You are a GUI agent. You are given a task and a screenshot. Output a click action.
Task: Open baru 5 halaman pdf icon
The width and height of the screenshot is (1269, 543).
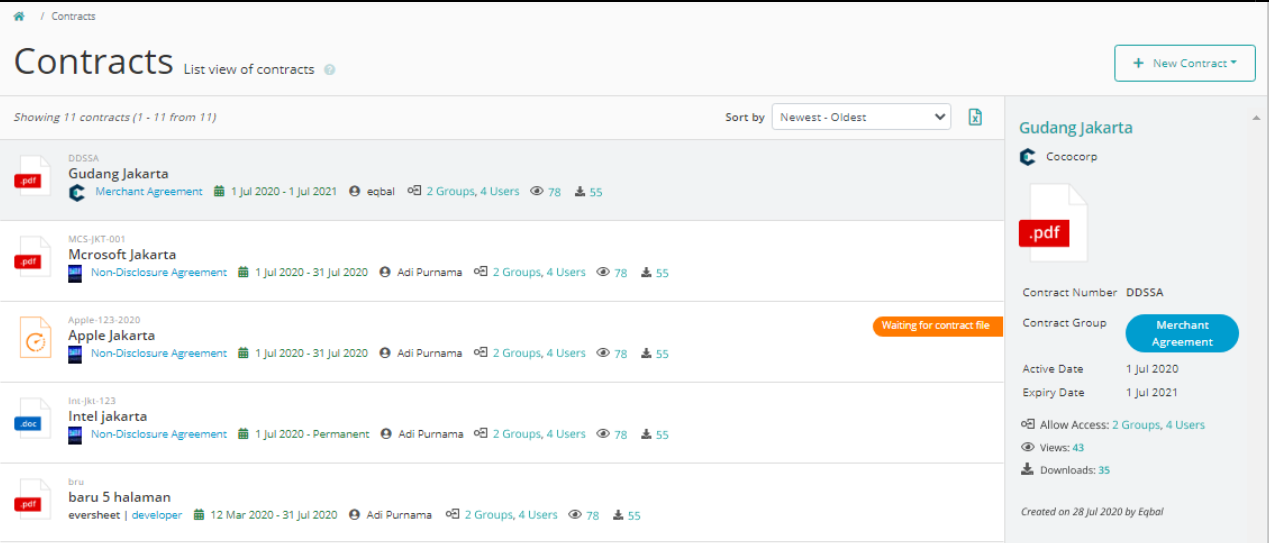click(x=32, y=500)
